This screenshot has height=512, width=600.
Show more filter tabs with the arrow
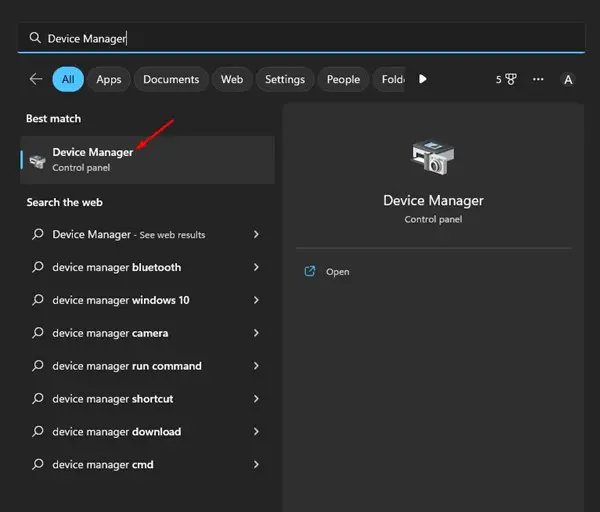click(x=422, y=79)
